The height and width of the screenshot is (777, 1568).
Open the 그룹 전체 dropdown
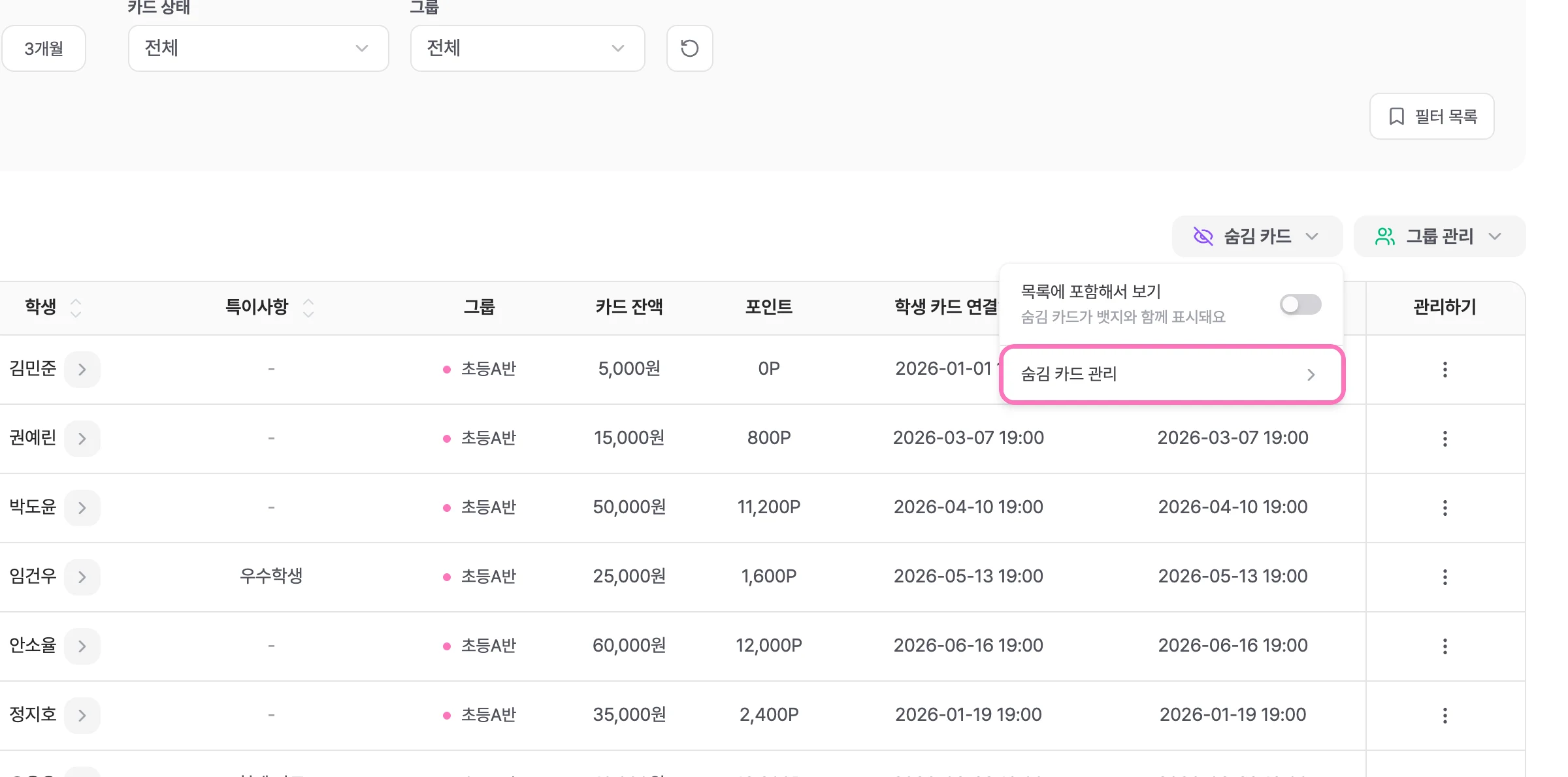(x=527, y=48)
